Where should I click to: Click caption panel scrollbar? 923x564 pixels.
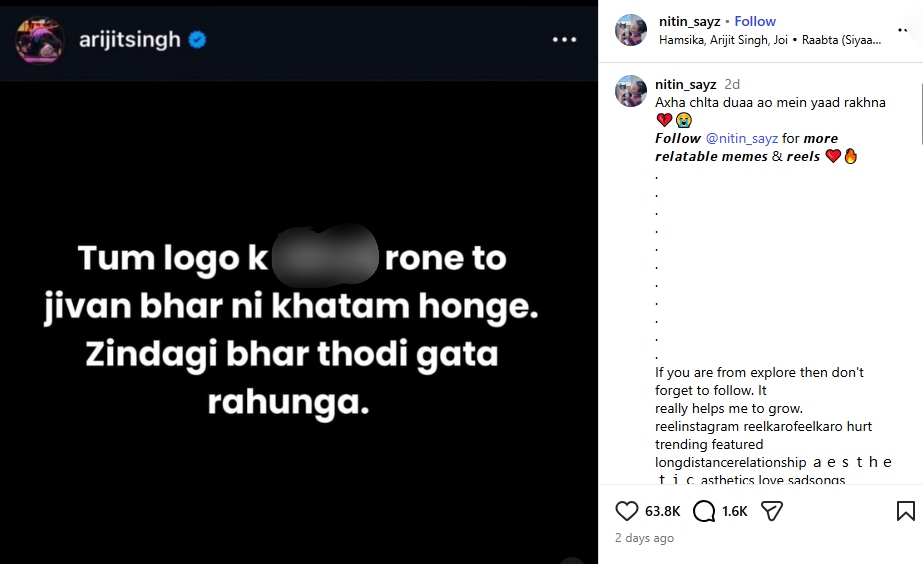coord(921,113)
